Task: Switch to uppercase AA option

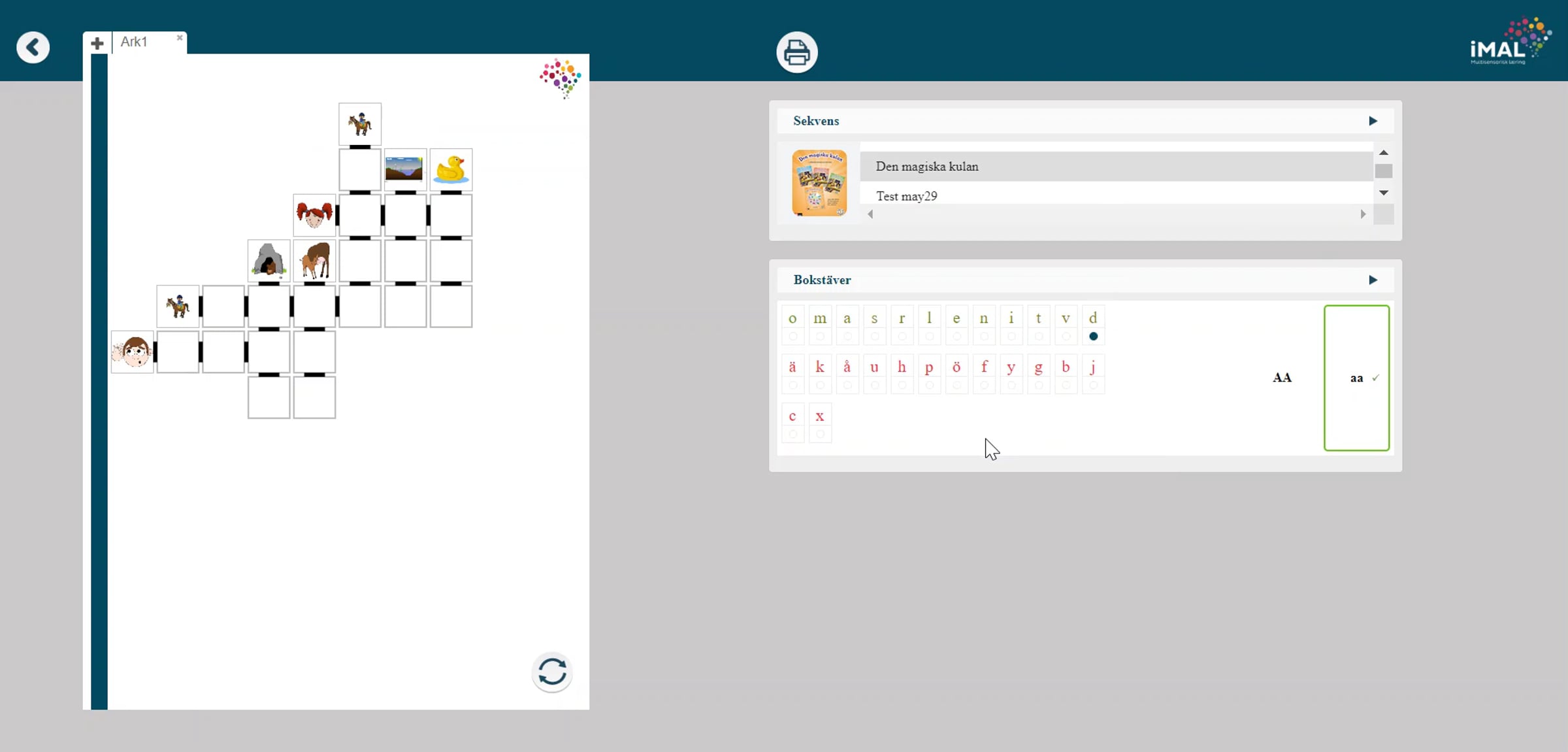Action: (x=1282, y=378)
